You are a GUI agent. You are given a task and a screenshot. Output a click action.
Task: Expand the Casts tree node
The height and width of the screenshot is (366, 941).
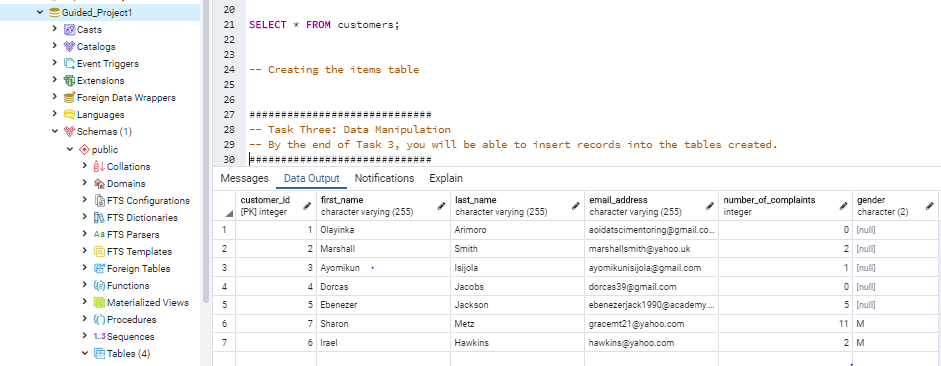click(x=55, y=29)
